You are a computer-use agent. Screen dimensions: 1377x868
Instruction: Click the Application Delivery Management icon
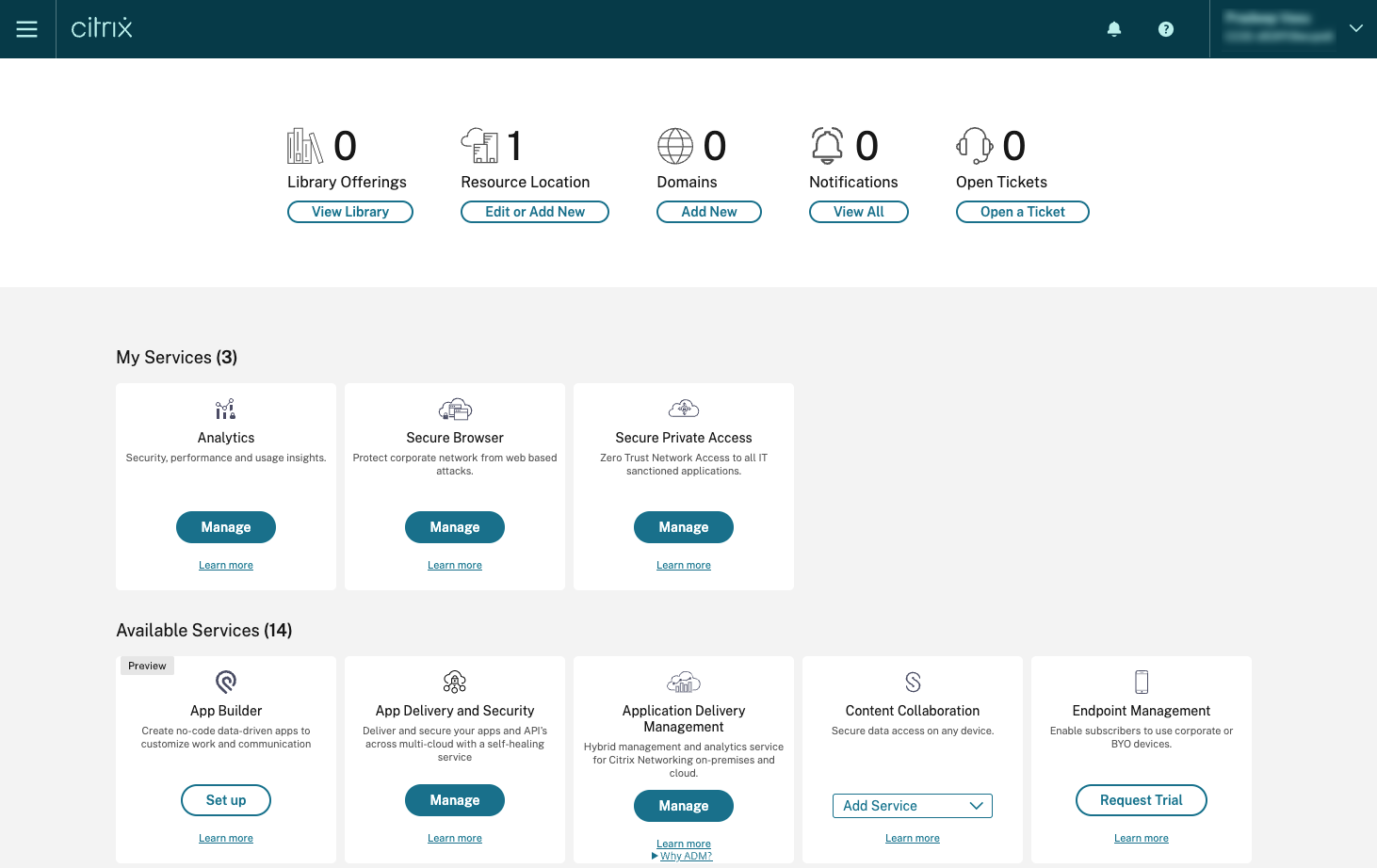pyautogui.click(x=684, y=682)
